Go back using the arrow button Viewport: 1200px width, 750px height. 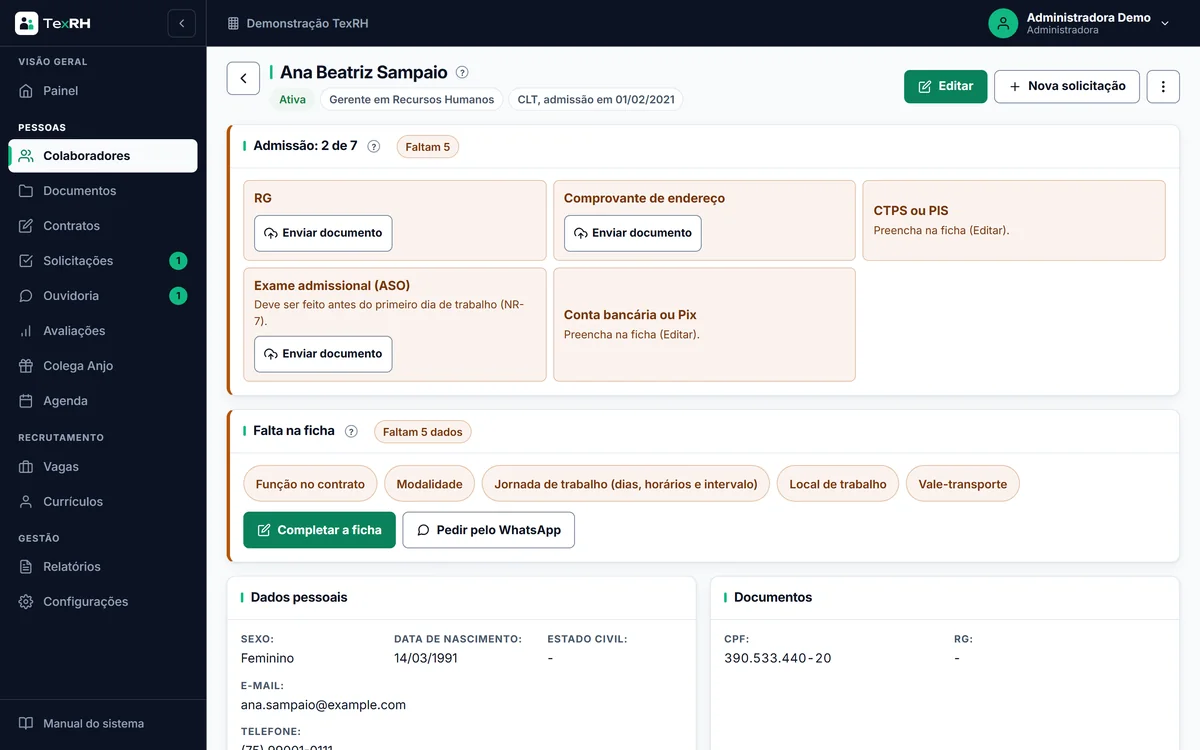pyautogui.click(x=243, y=78)
